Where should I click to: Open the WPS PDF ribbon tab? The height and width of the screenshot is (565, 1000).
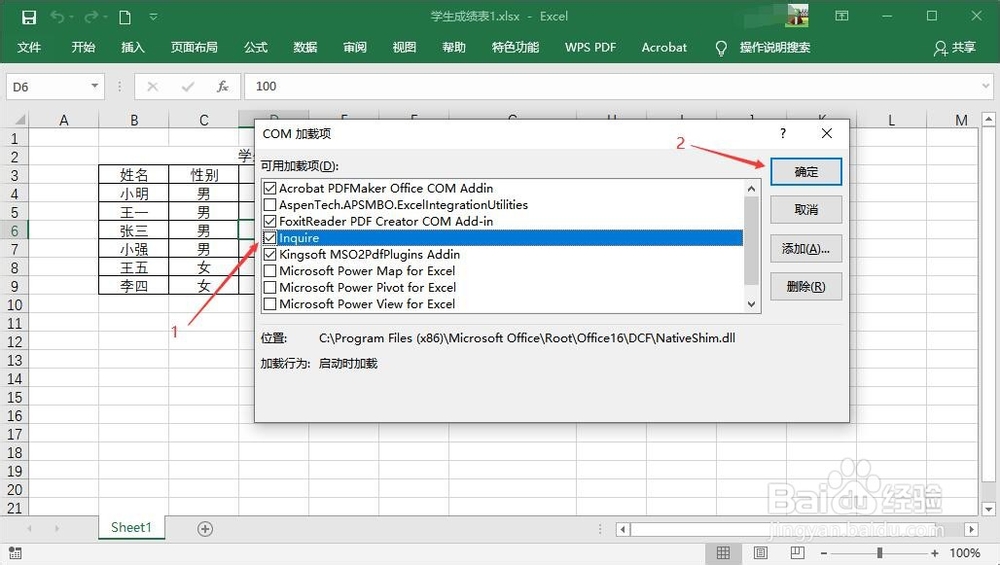coord(591,48)
